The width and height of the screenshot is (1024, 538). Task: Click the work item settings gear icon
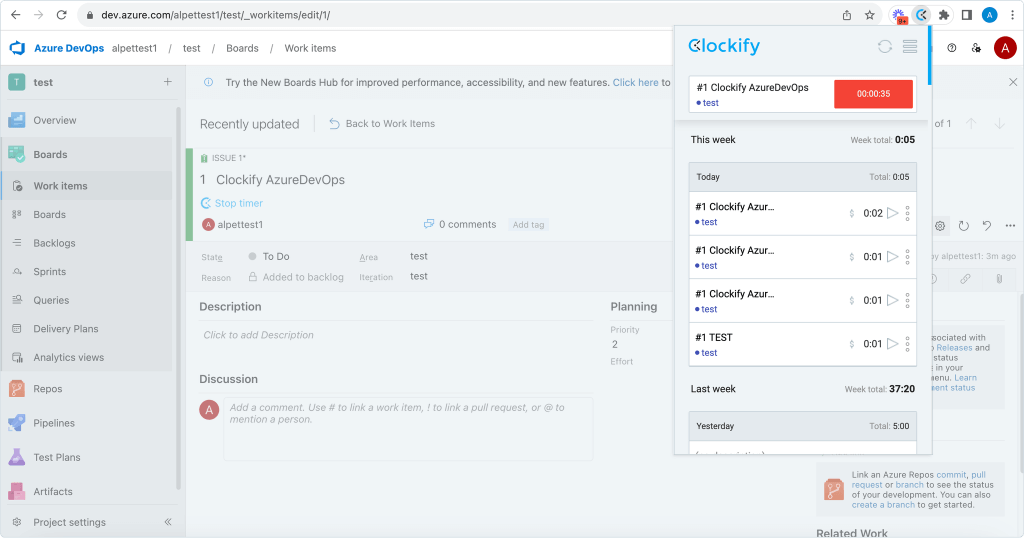click(940, 226)
